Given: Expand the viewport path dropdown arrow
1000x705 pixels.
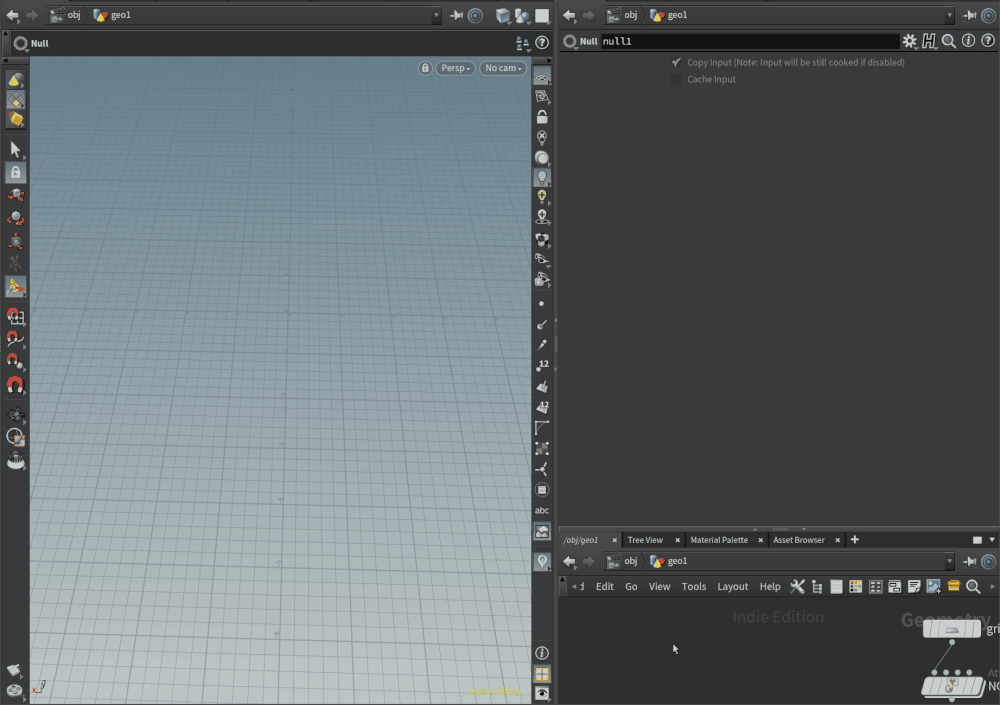Looking at the screenshot, I should tap(436, 16).
